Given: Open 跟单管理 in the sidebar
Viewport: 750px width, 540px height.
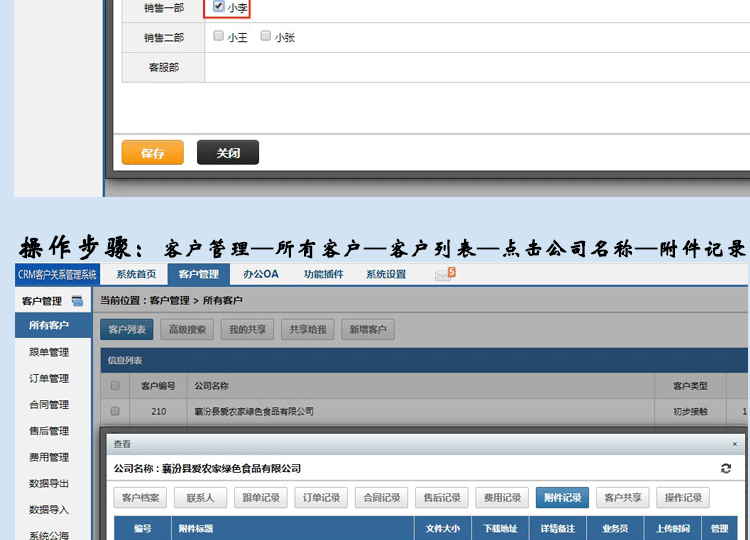Looking at the screenshot, I should click(x=49, y=352).
